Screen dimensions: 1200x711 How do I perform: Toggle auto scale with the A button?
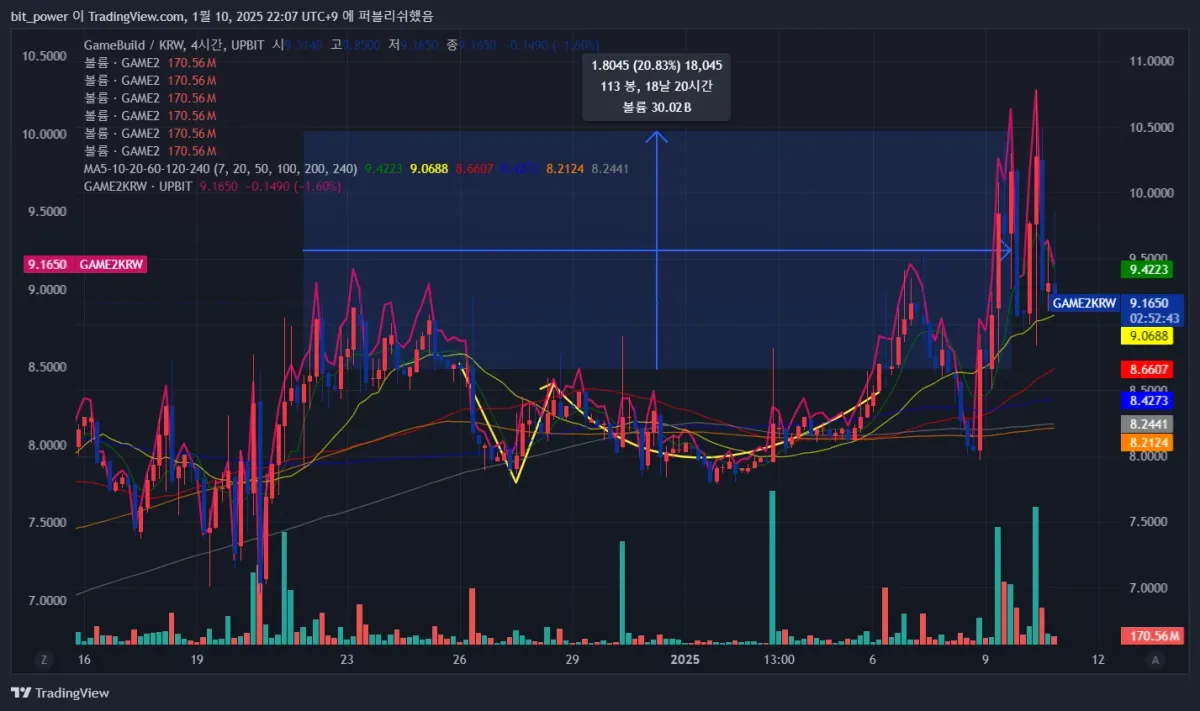[1155, 660]
